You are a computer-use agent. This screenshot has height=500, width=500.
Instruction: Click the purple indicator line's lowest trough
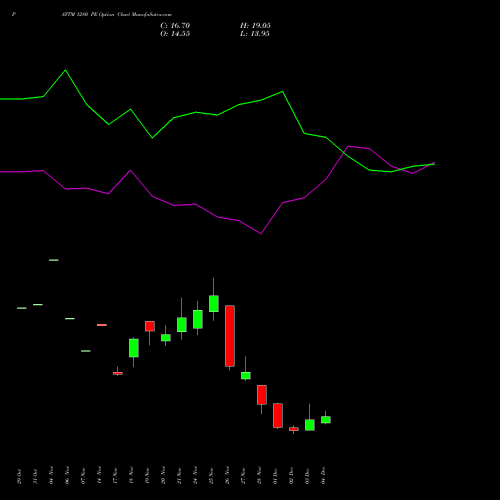(261, 233)
